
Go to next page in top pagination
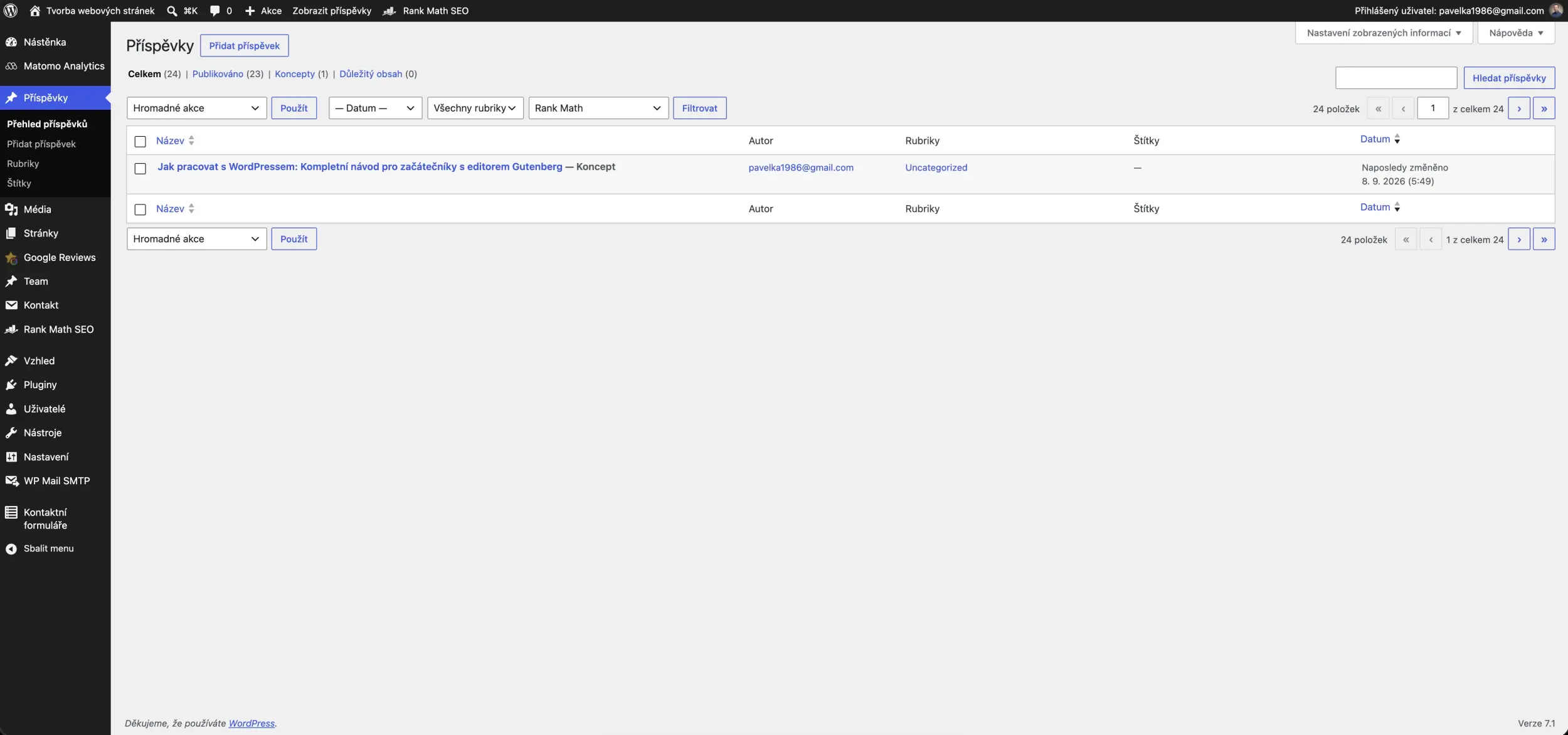coord(1518,108)
